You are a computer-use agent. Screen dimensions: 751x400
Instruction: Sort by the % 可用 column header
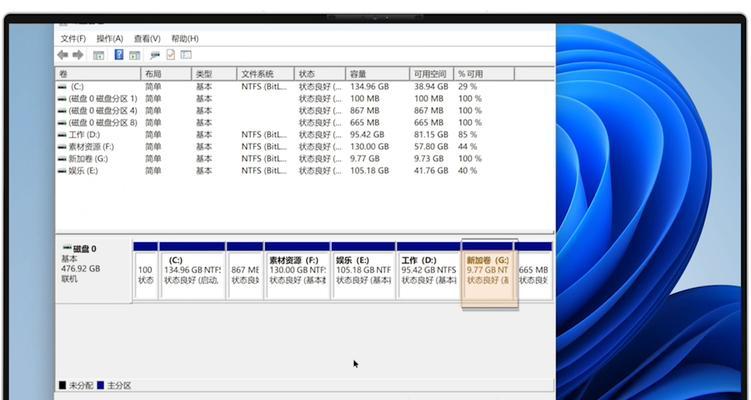[x=484, y=74]
